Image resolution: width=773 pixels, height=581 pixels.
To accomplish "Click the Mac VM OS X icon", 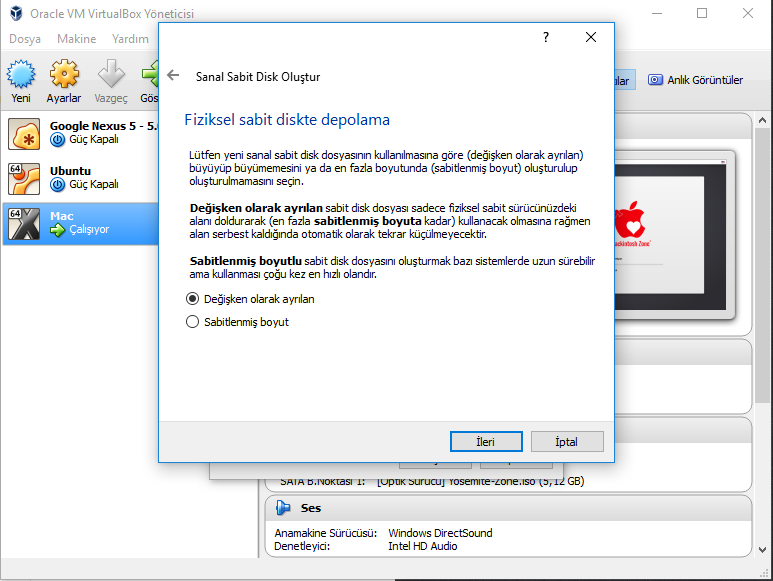I will click(24, 224).
